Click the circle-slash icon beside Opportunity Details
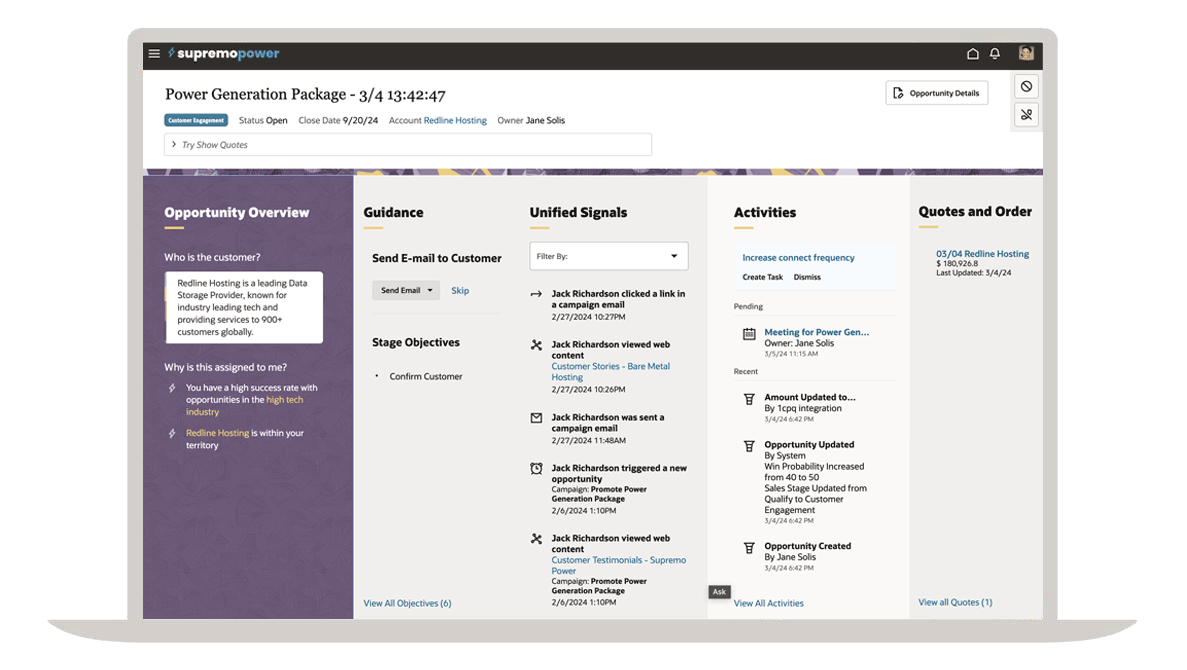 [x=1026, y=87]
